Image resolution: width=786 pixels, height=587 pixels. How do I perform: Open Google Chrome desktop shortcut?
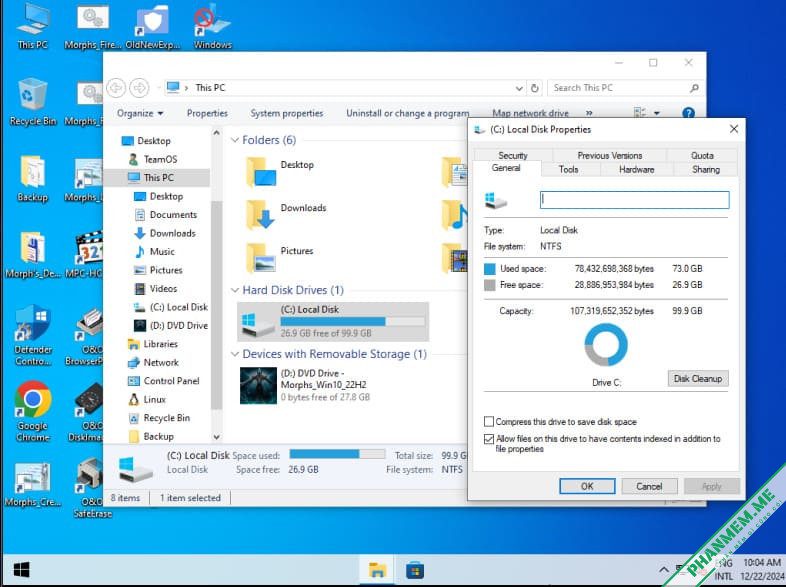point(33,411)
